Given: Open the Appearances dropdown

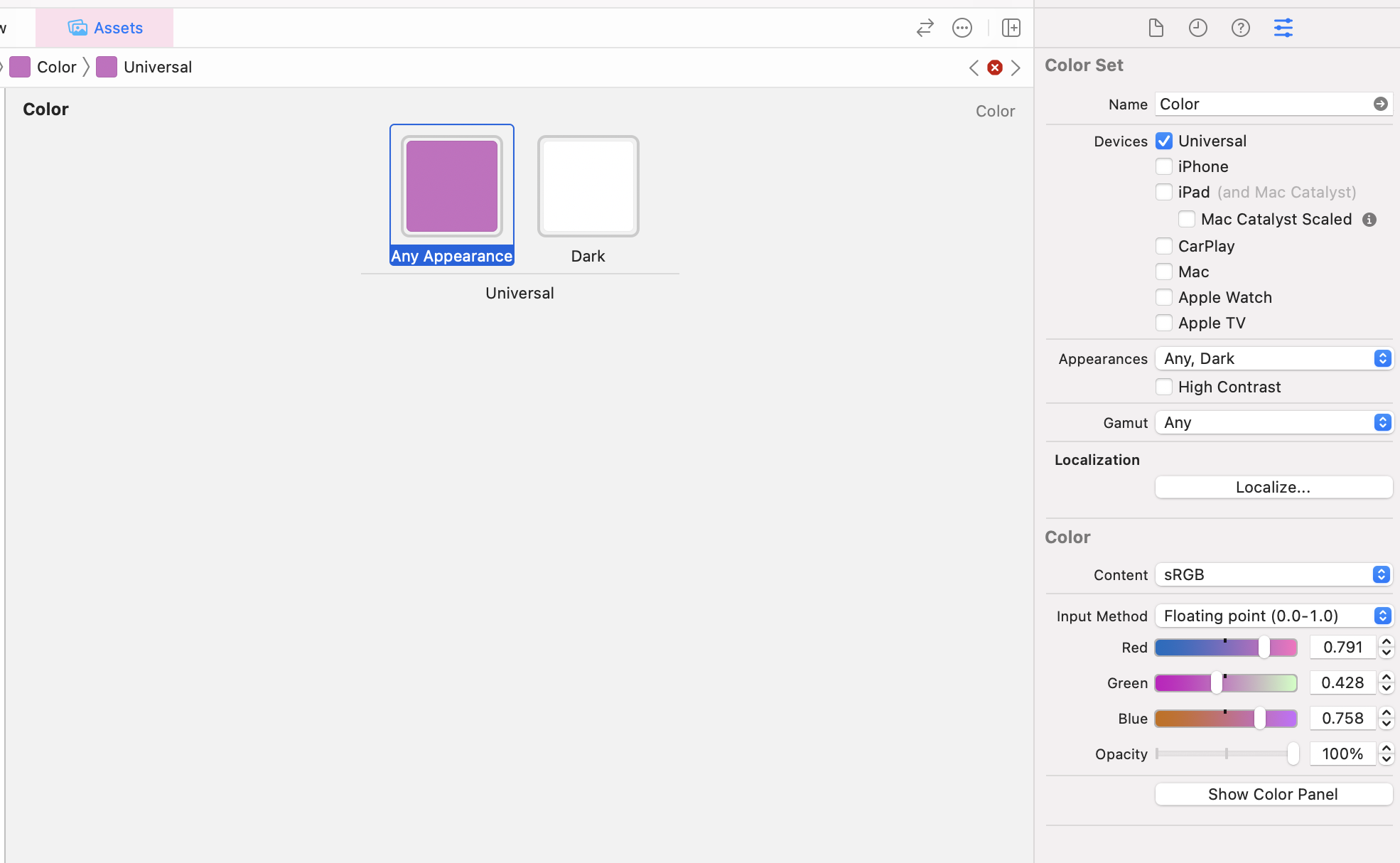Looking at the screenshot, I should tap(1274, 358).
